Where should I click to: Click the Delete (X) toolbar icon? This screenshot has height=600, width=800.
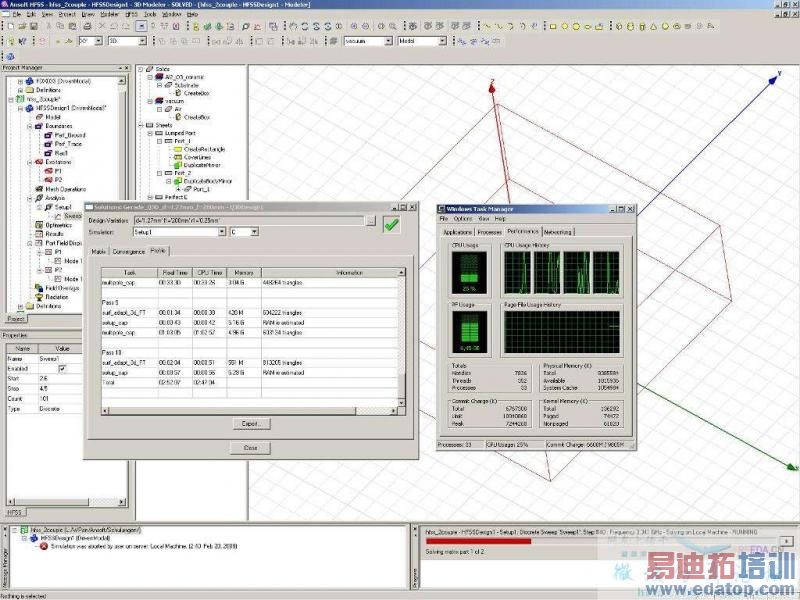tap(102, 26)
